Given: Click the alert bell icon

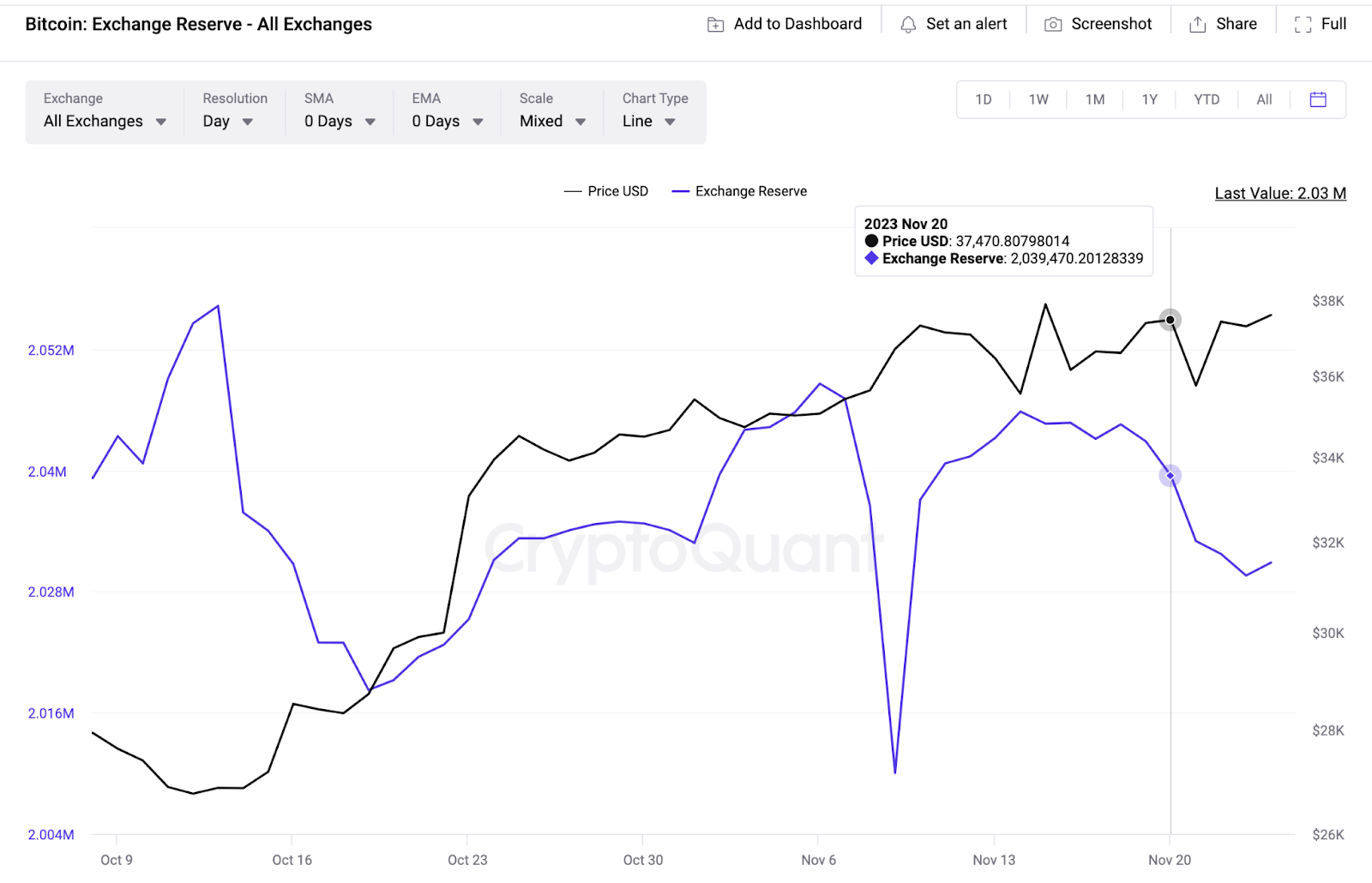Looking at the screenshot, I should point(908,25).
